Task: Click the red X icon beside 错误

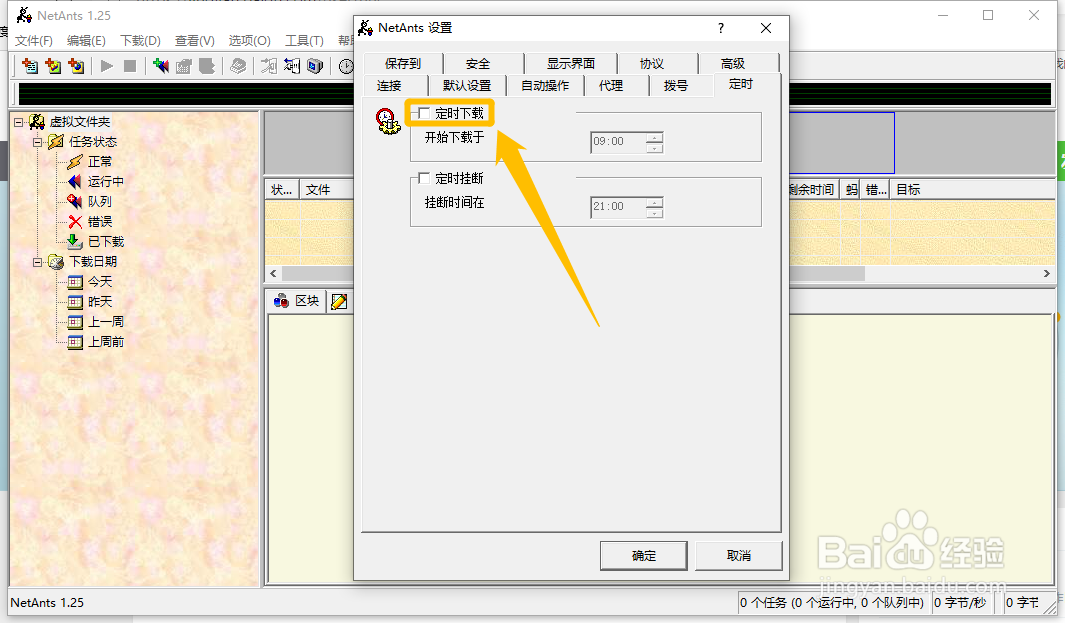Action: (x=75, y=221)
